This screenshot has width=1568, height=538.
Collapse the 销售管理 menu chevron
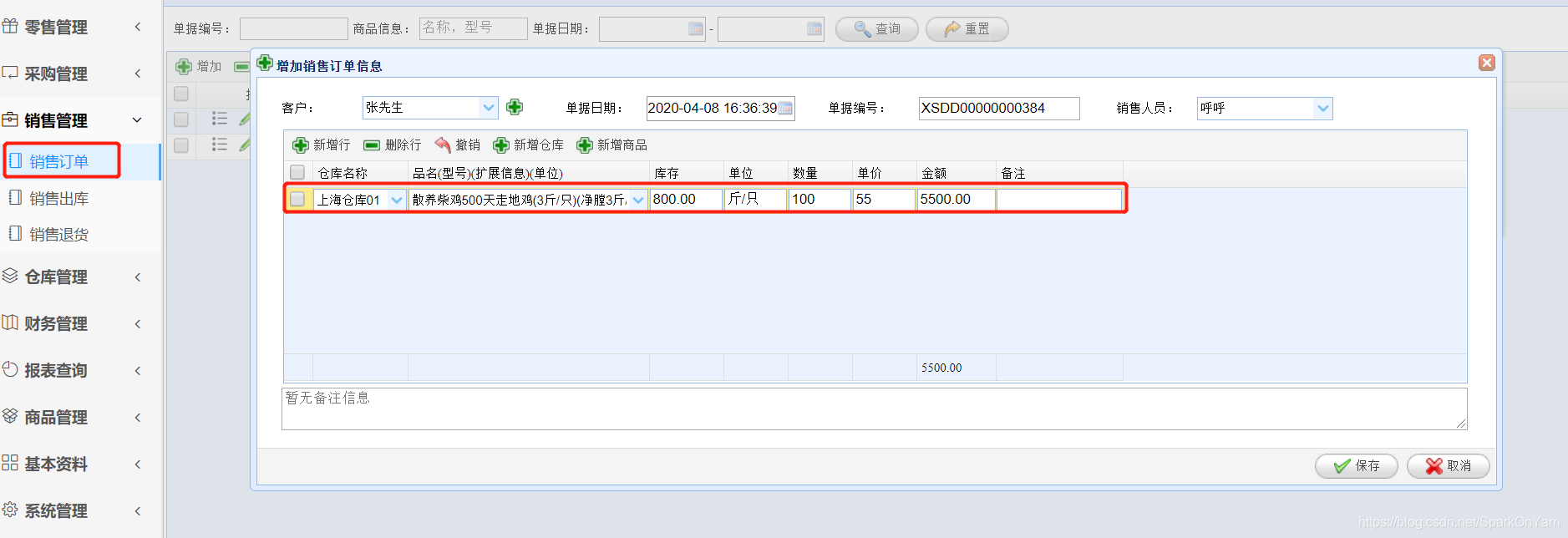138,120
